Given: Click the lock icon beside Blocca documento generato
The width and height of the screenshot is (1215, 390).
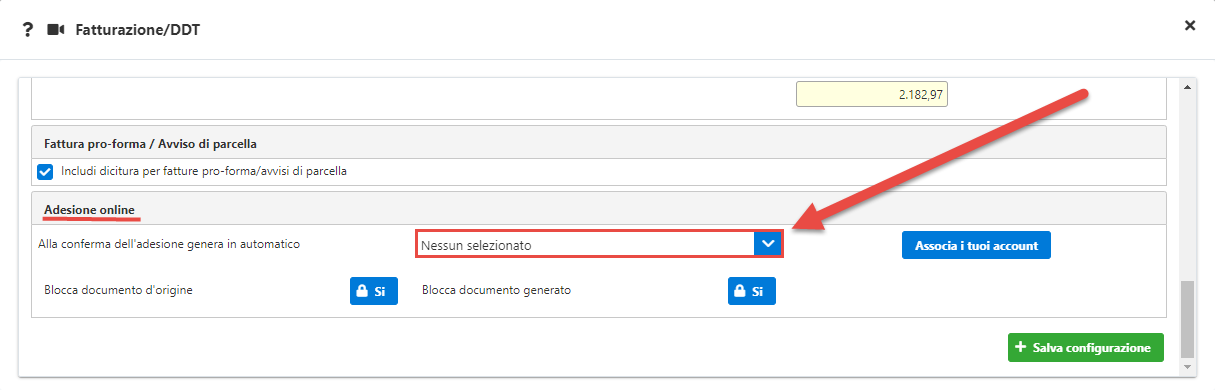Looking at the screenshot, I should coord(740,291).
